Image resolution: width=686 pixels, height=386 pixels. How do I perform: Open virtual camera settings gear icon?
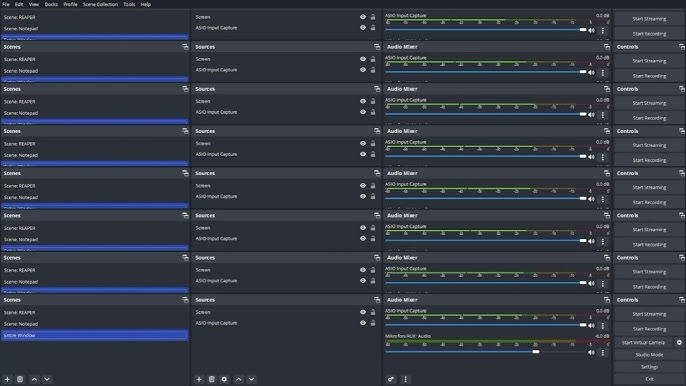pos(679,342)
